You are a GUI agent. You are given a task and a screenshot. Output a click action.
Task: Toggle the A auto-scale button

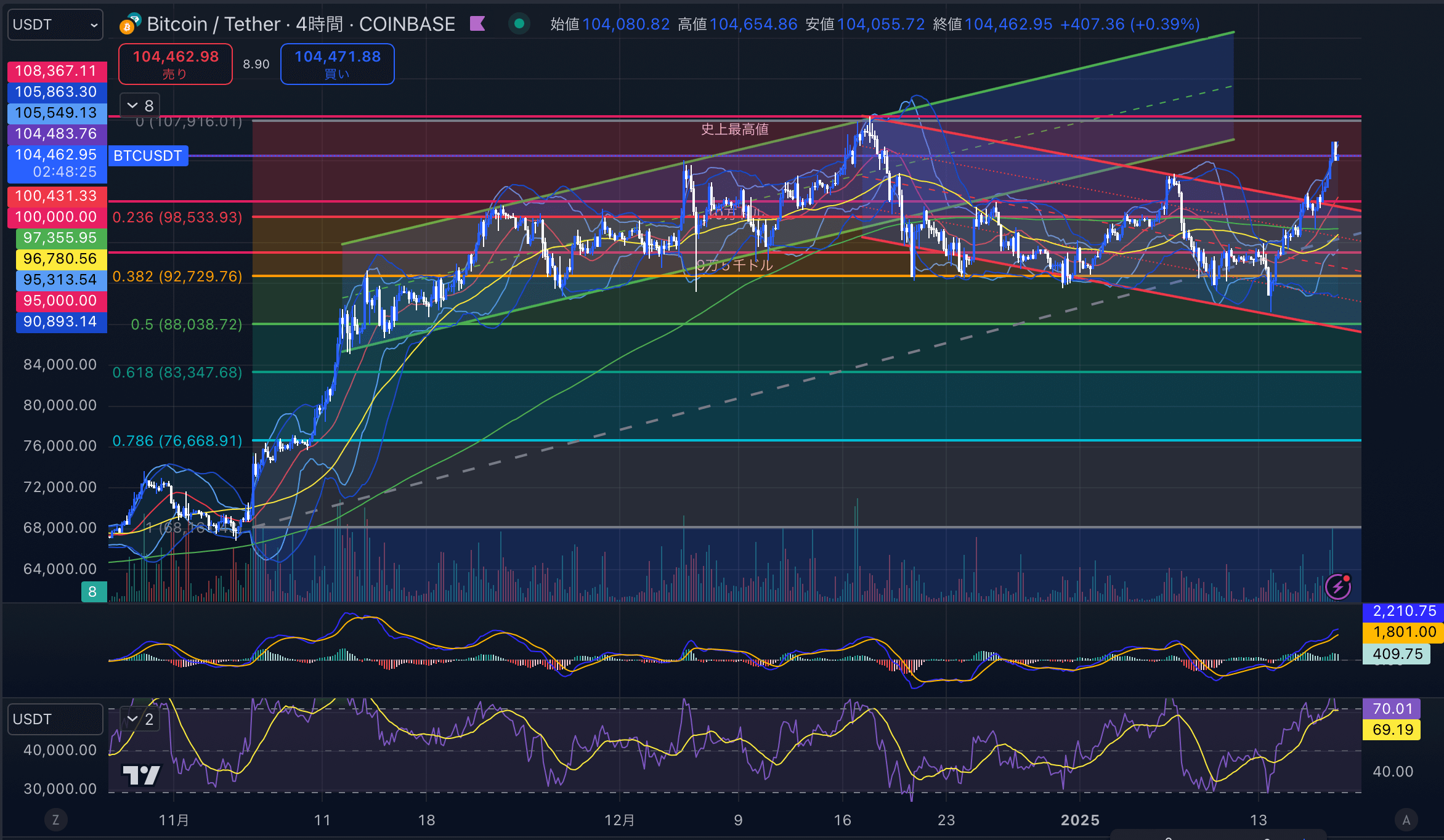point(1406,820)
